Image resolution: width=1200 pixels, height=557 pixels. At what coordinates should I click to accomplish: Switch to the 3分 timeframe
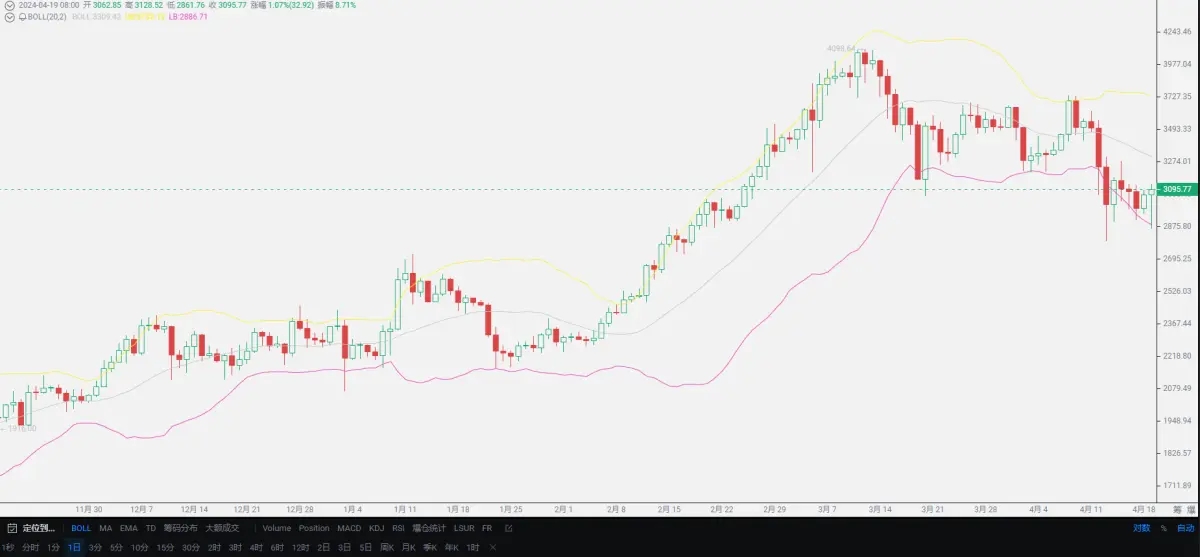(95, 547)
